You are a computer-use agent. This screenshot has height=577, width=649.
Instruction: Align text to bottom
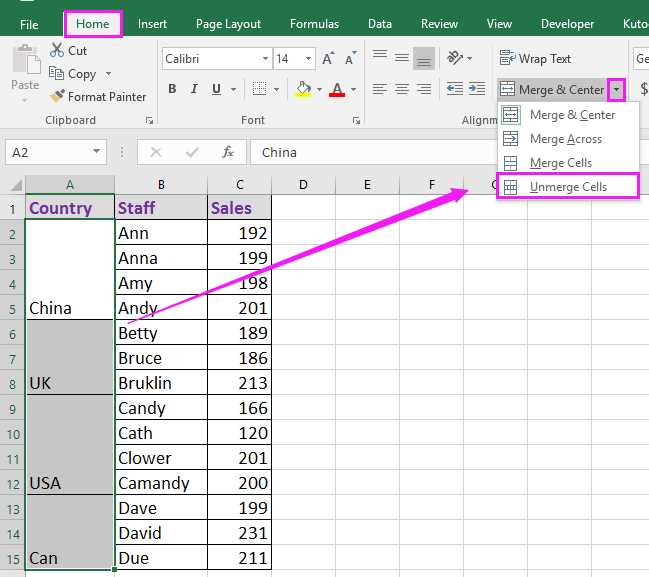pyautogui.click(x=424, y=58)
